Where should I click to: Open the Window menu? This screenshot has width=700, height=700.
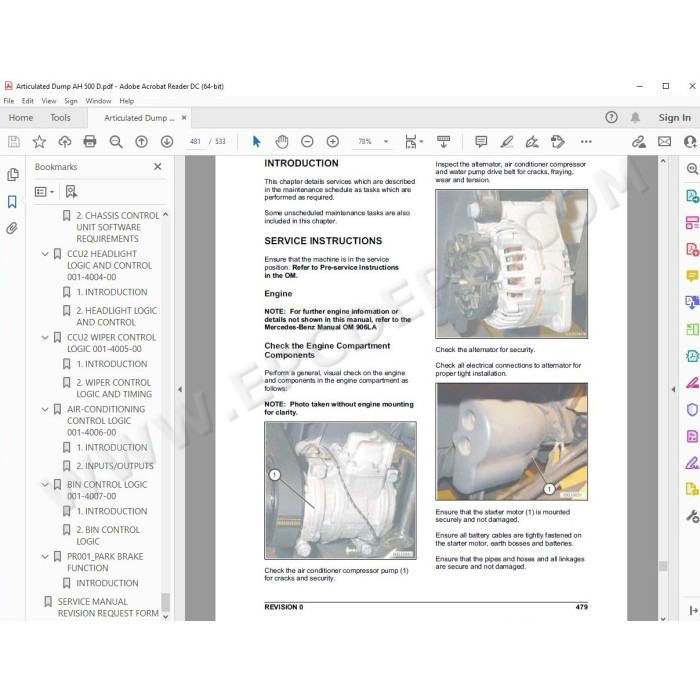[x=98, y=101]
